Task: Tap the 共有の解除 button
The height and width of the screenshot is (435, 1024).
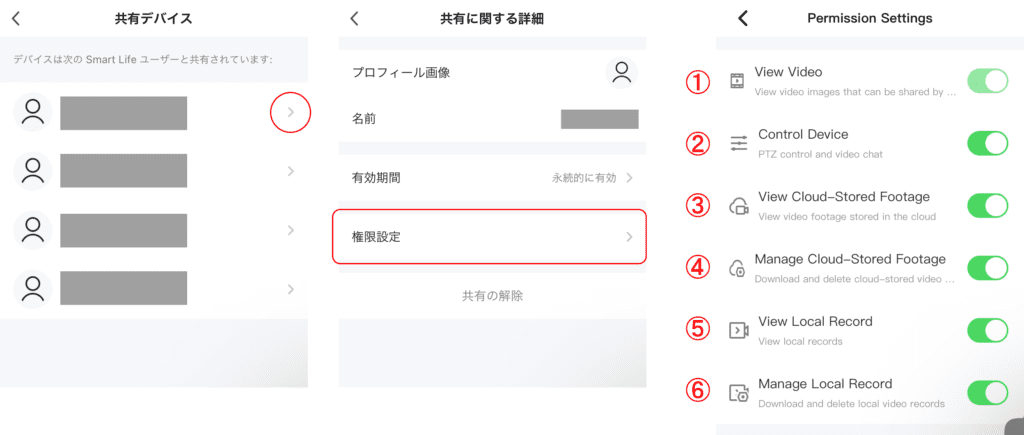Action: pyautogui.click(x=492, y=296)
